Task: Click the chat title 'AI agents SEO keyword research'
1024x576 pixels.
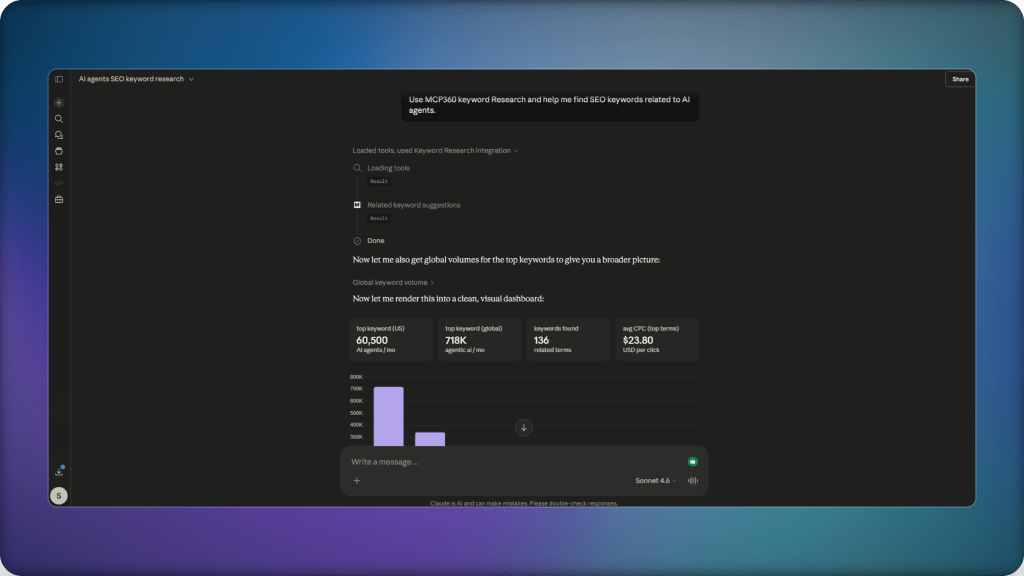Action: pyautogui.click(x=131, y=79)
